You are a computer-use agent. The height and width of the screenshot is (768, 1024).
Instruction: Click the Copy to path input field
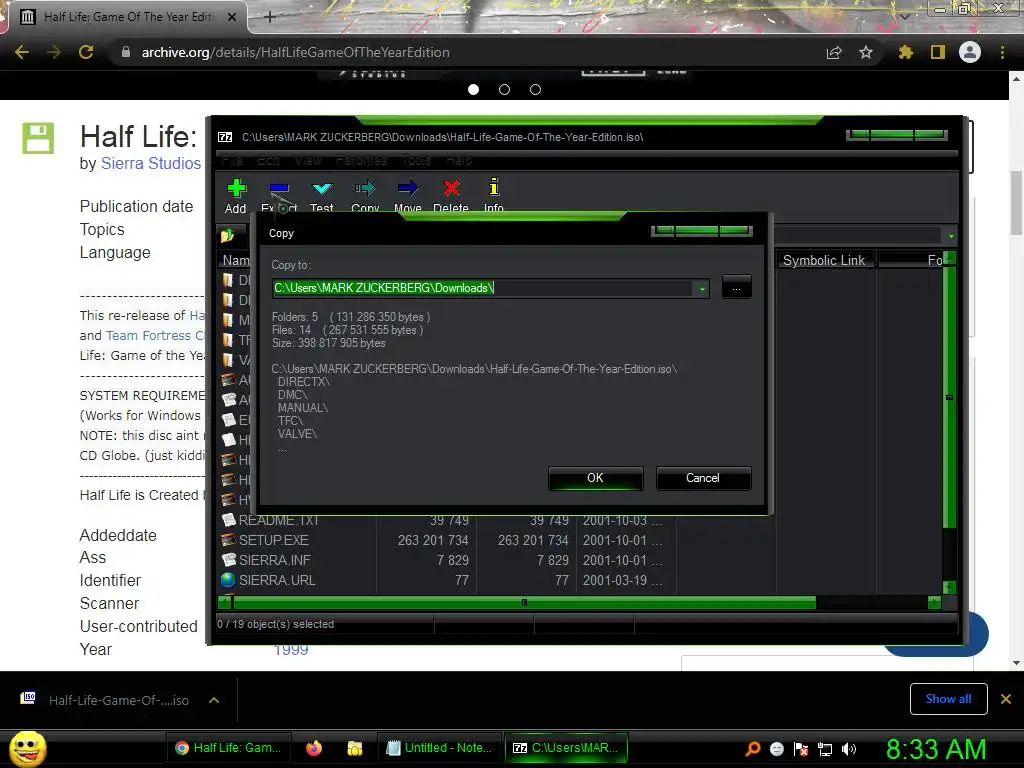(484, 288)
